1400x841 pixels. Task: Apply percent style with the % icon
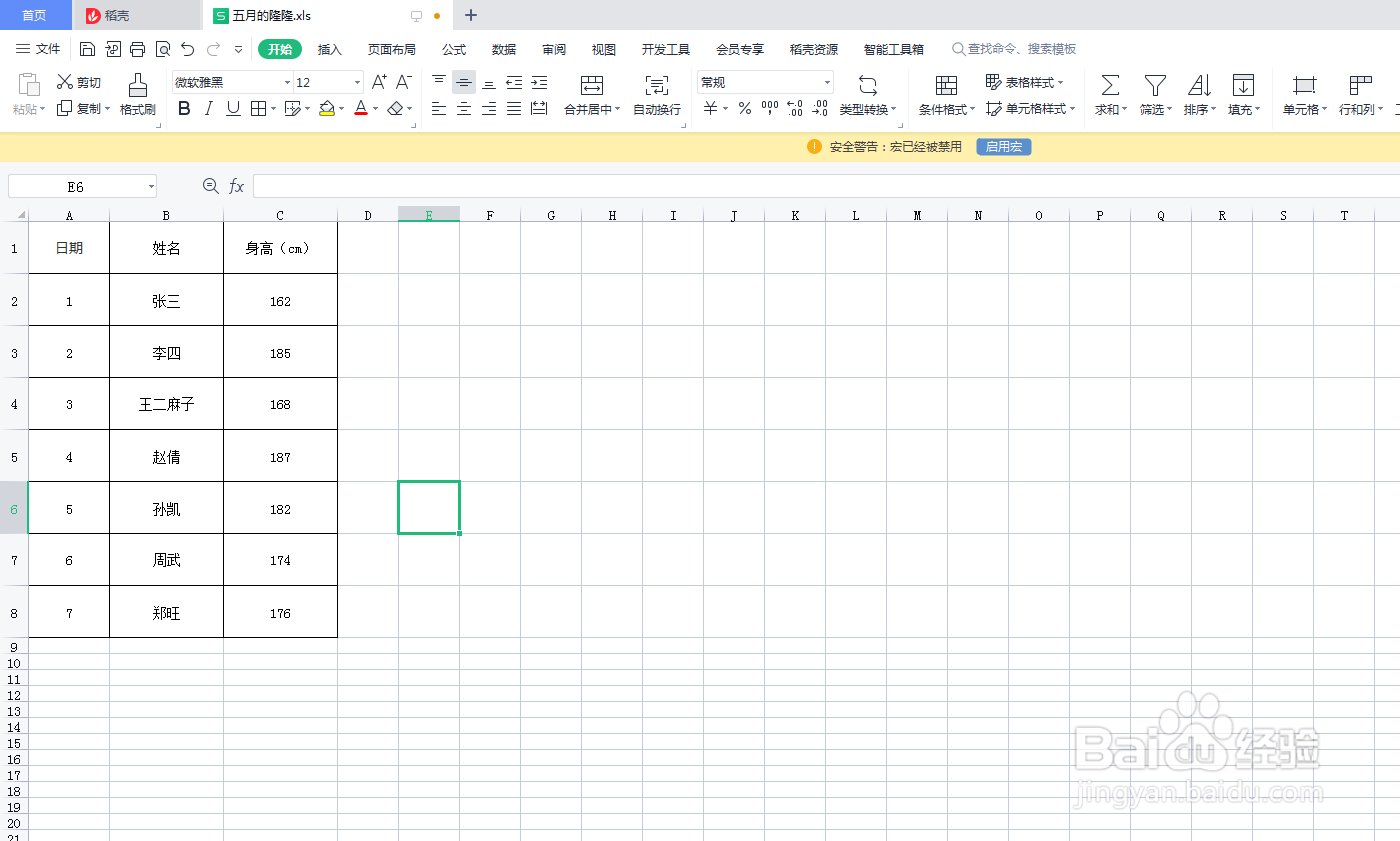pyautogui.click(x=744, y=107)
